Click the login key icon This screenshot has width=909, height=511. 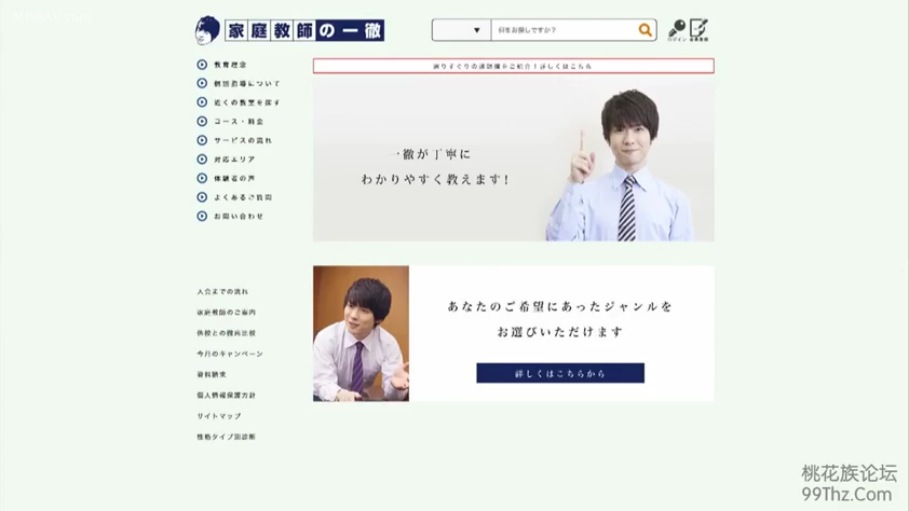[677, 29]
